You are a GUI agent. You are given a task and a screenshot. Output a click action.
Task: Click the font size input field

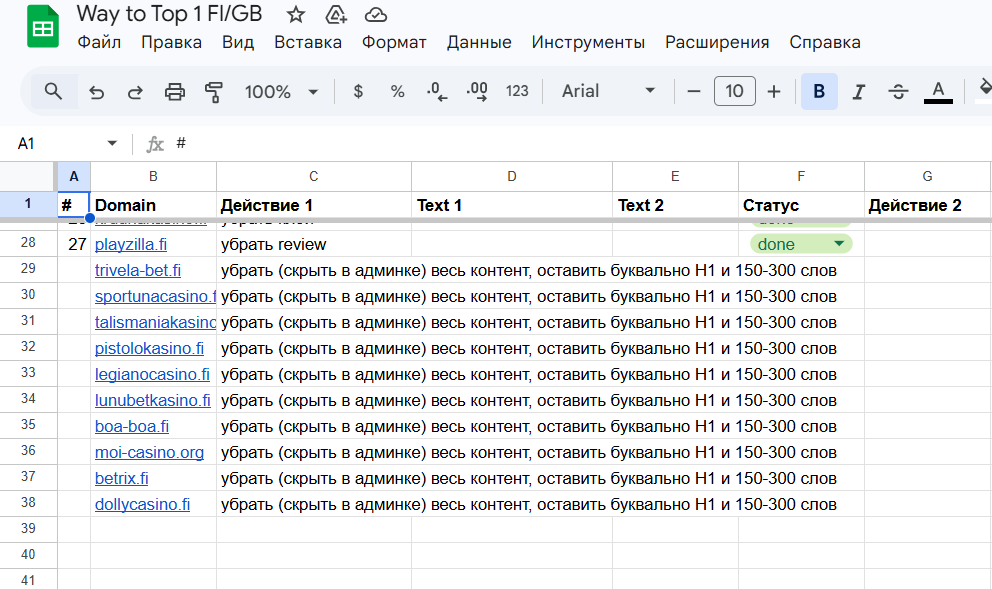click(x=734, y=92)
